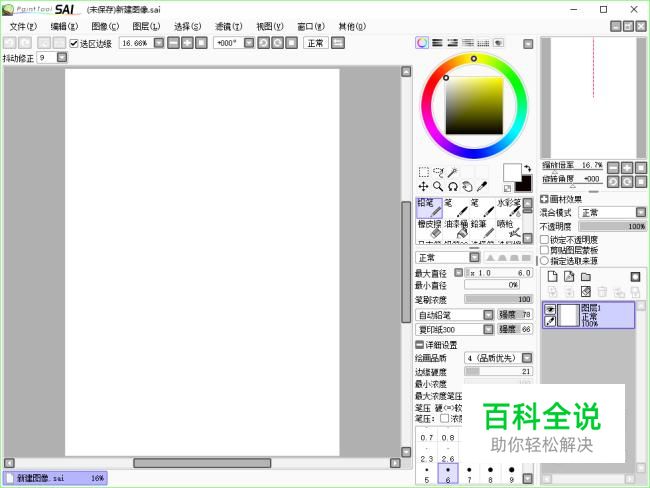Show the swatches panel
650x488 pixels.
[x=483, y=43]
